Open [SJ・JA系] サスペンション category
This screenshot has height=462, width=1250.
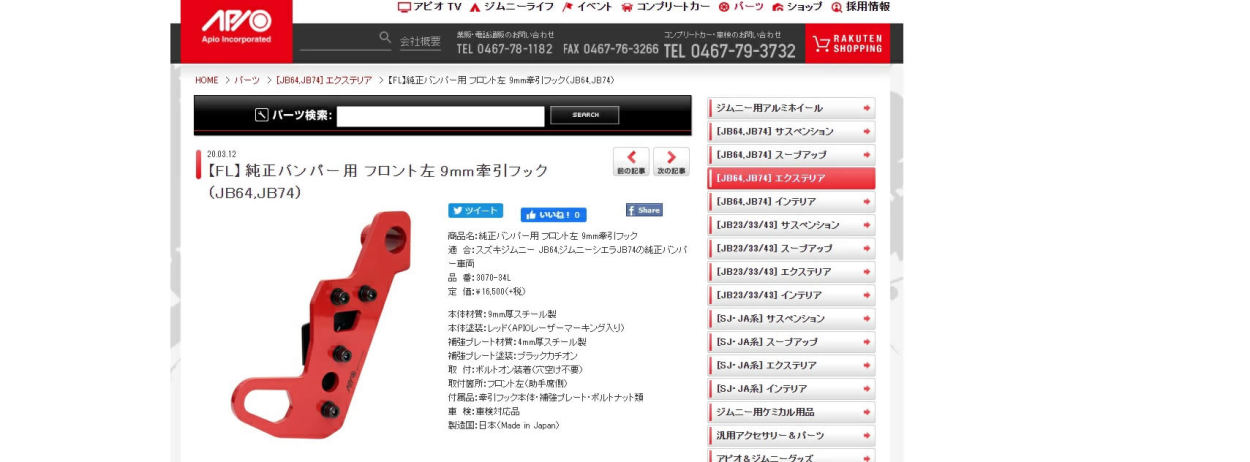(791, 319)
